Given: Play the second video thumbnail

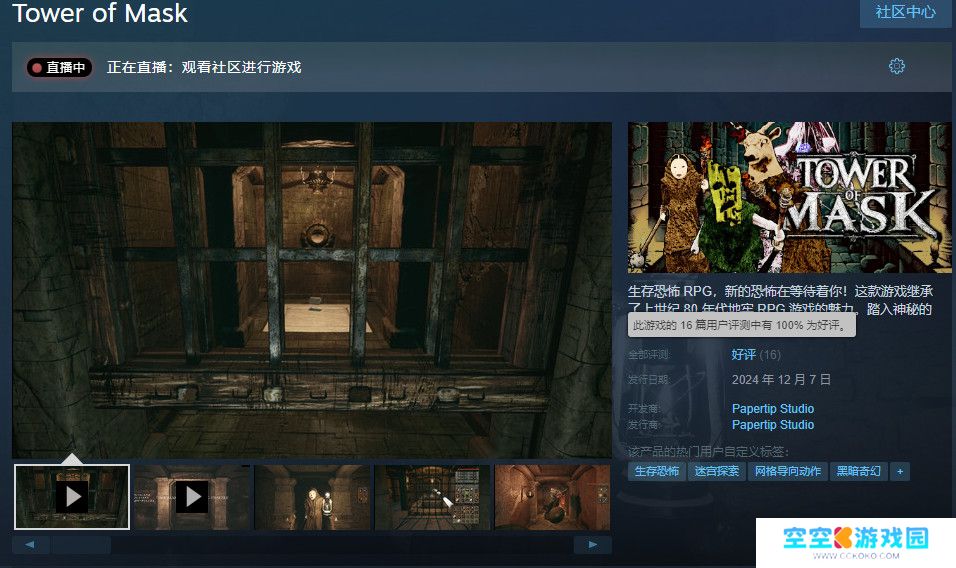Looking at the screenshot, I should (x=191, y=497).
